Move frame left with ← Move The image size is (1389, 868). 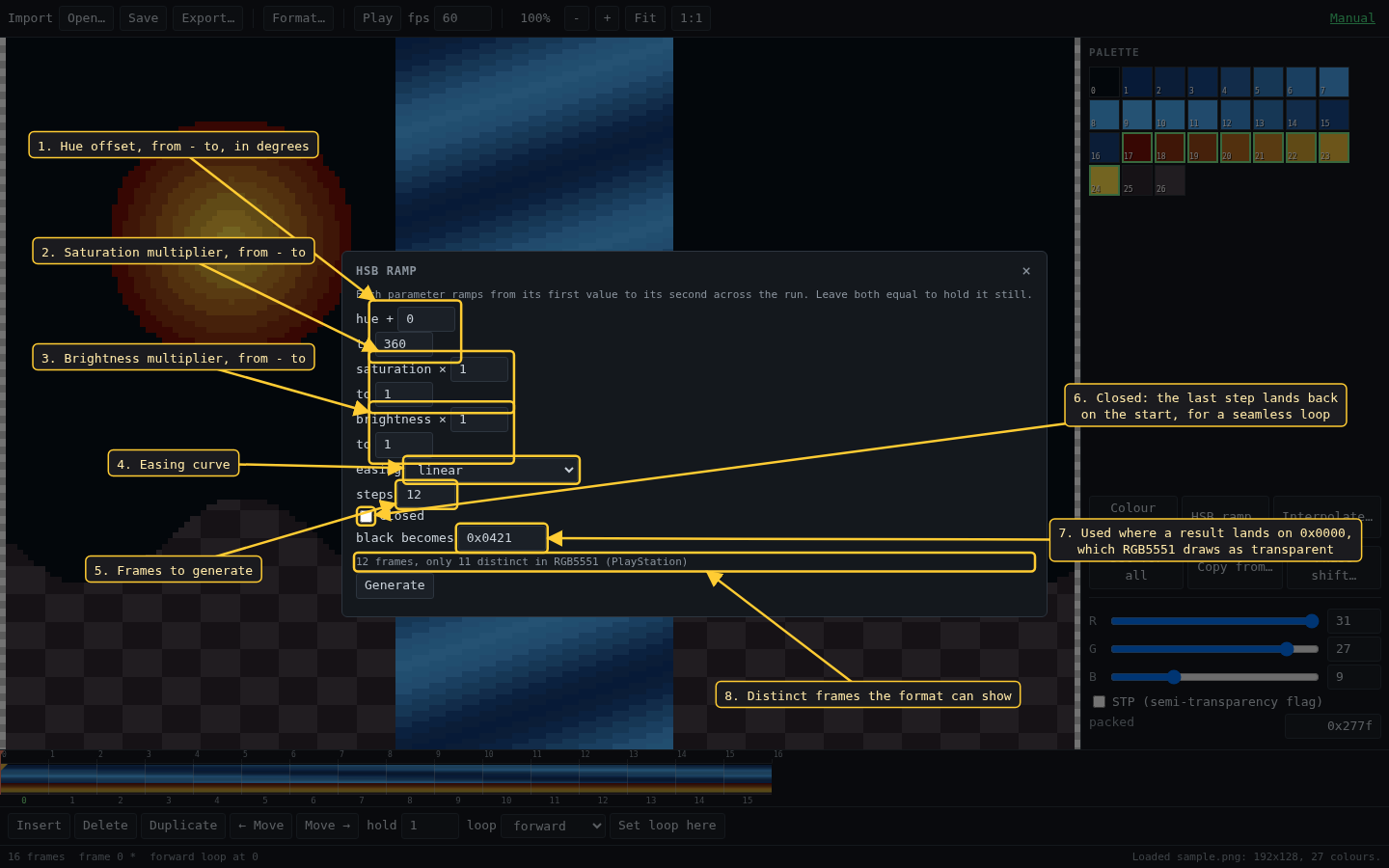coord(260,826)
